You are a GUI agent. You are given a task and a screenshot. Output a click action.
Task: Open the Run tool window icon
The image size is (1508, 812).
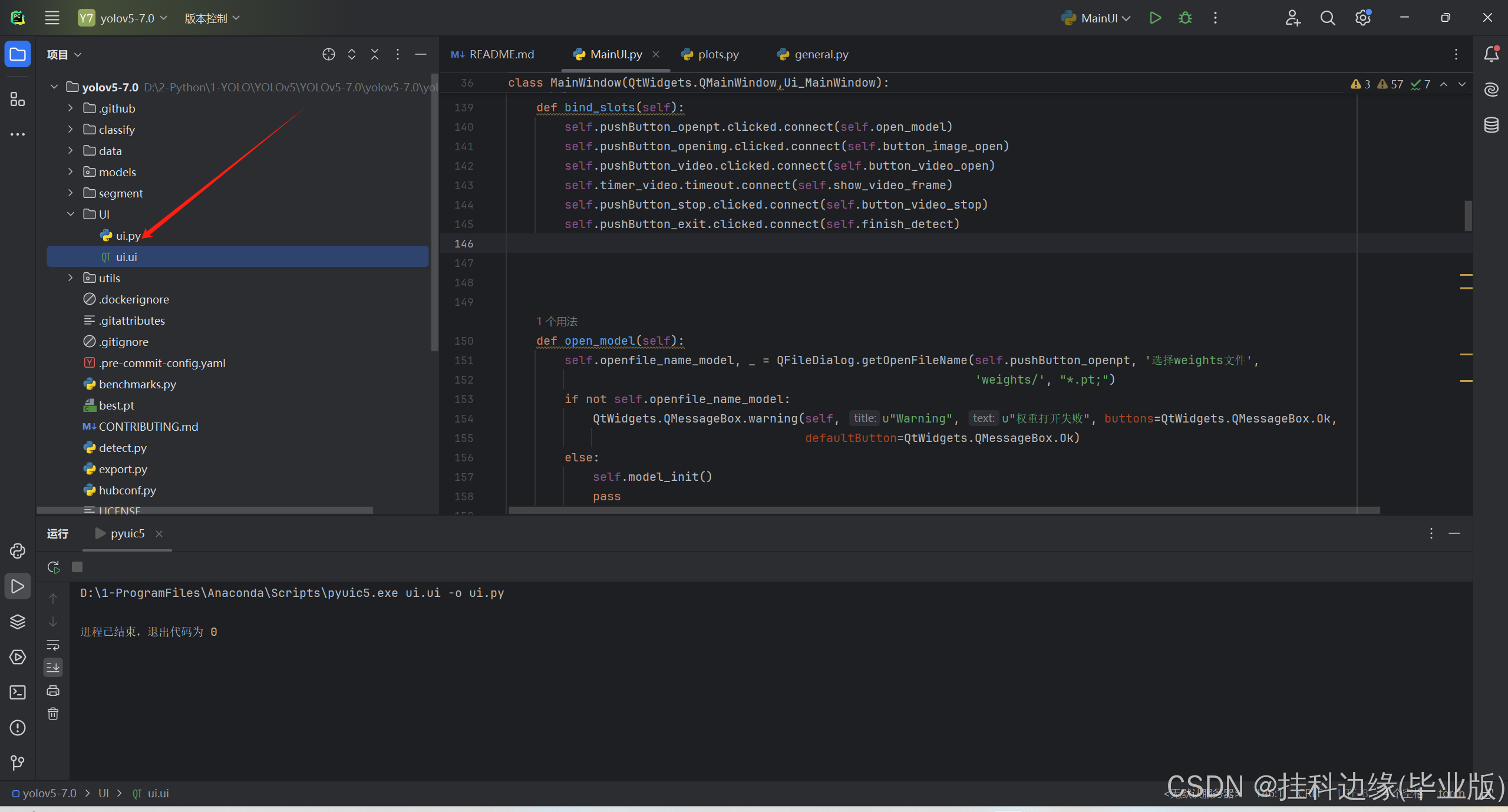(18, 586)
